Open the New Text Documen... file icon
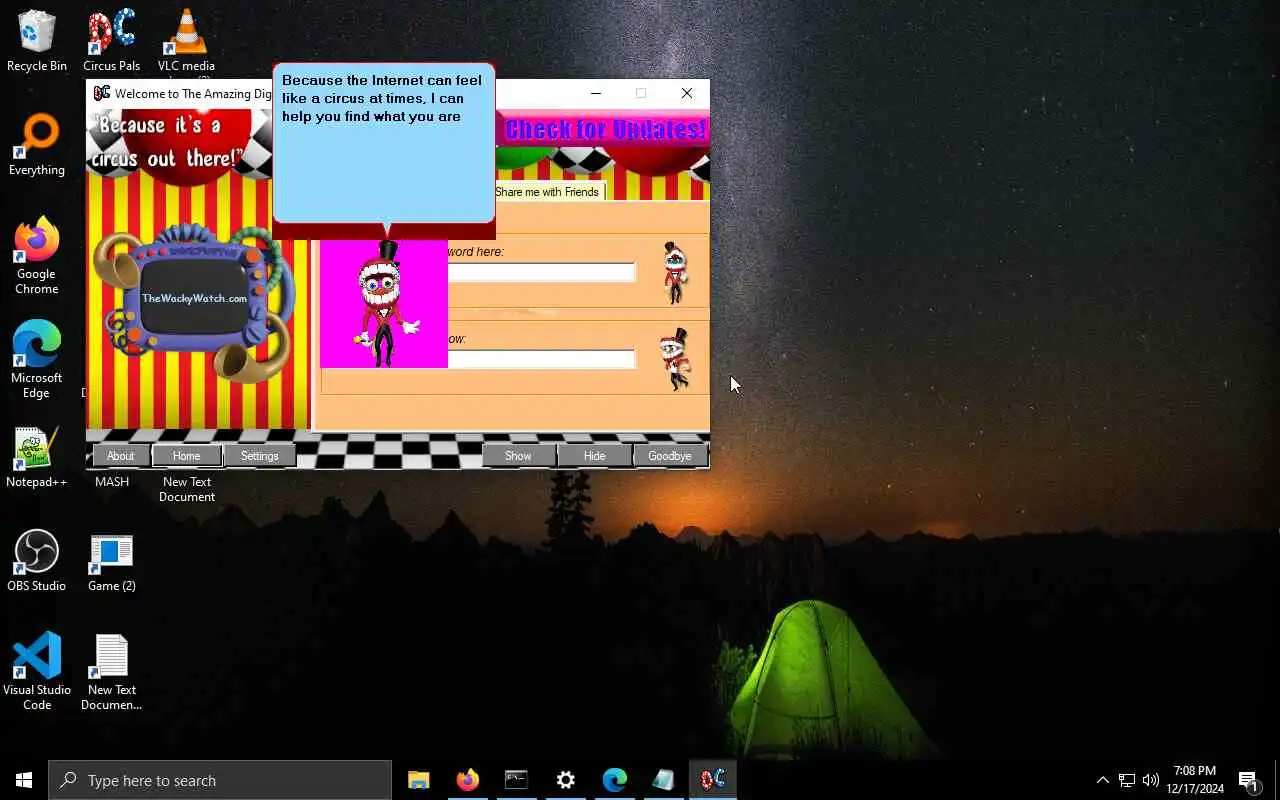 click(111, 671)
